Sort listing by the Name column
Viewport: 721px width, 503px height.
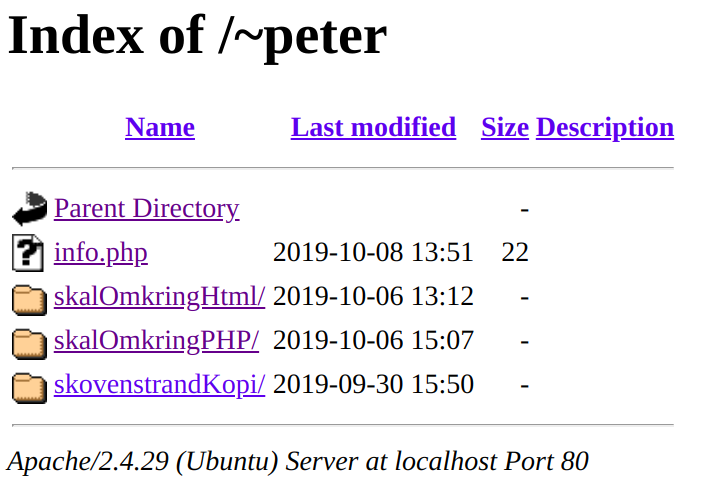[x=160, y=127]
